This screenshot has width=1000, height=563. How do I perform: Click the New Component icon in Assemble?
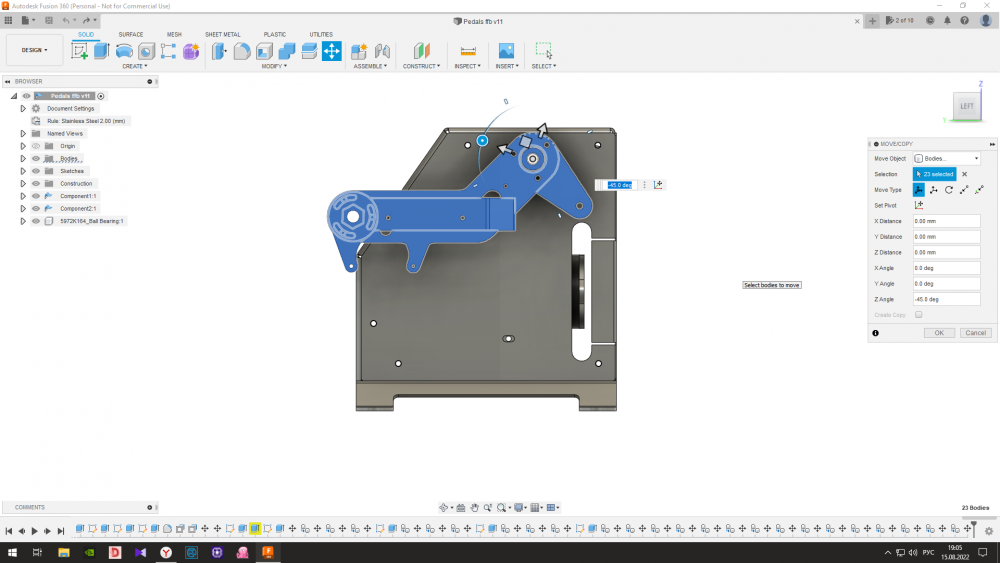click(x=359, y=51)
